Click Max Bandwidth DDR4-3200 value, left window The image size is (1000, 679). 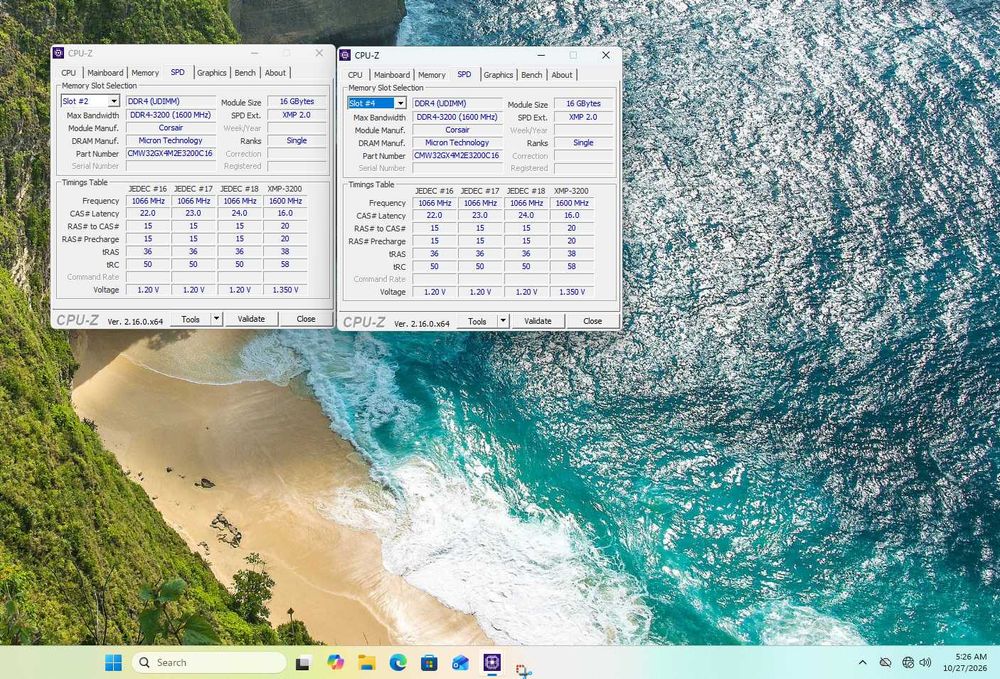pyautogui.click(x=170, y=115)
